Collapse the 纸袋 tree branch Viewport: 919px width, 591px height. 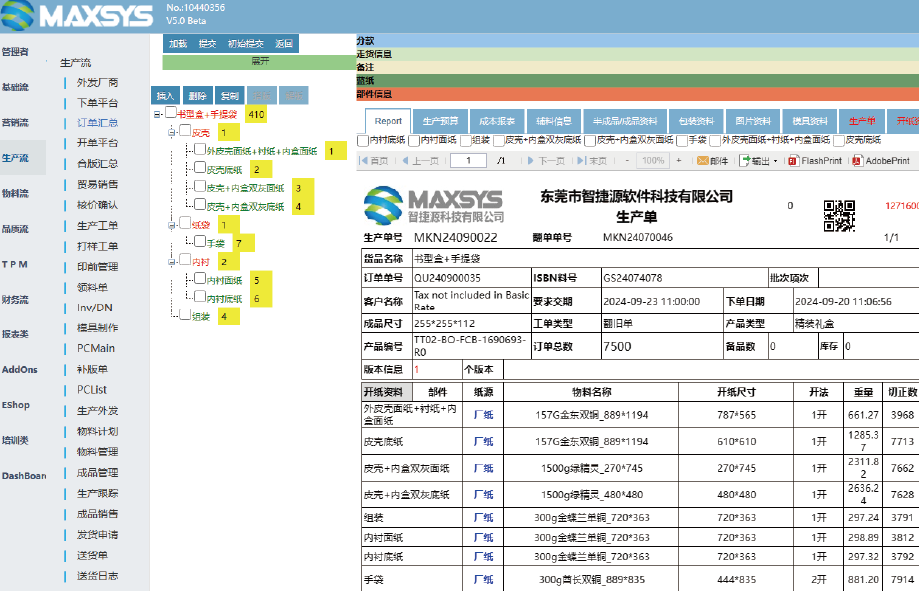click(x=172, y=225)
